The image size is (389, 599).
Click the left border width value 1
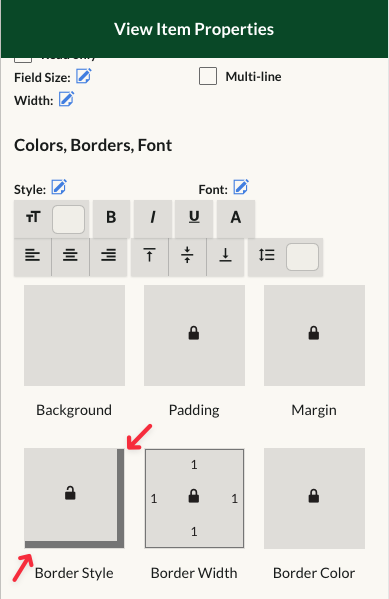tap(154, 499)
